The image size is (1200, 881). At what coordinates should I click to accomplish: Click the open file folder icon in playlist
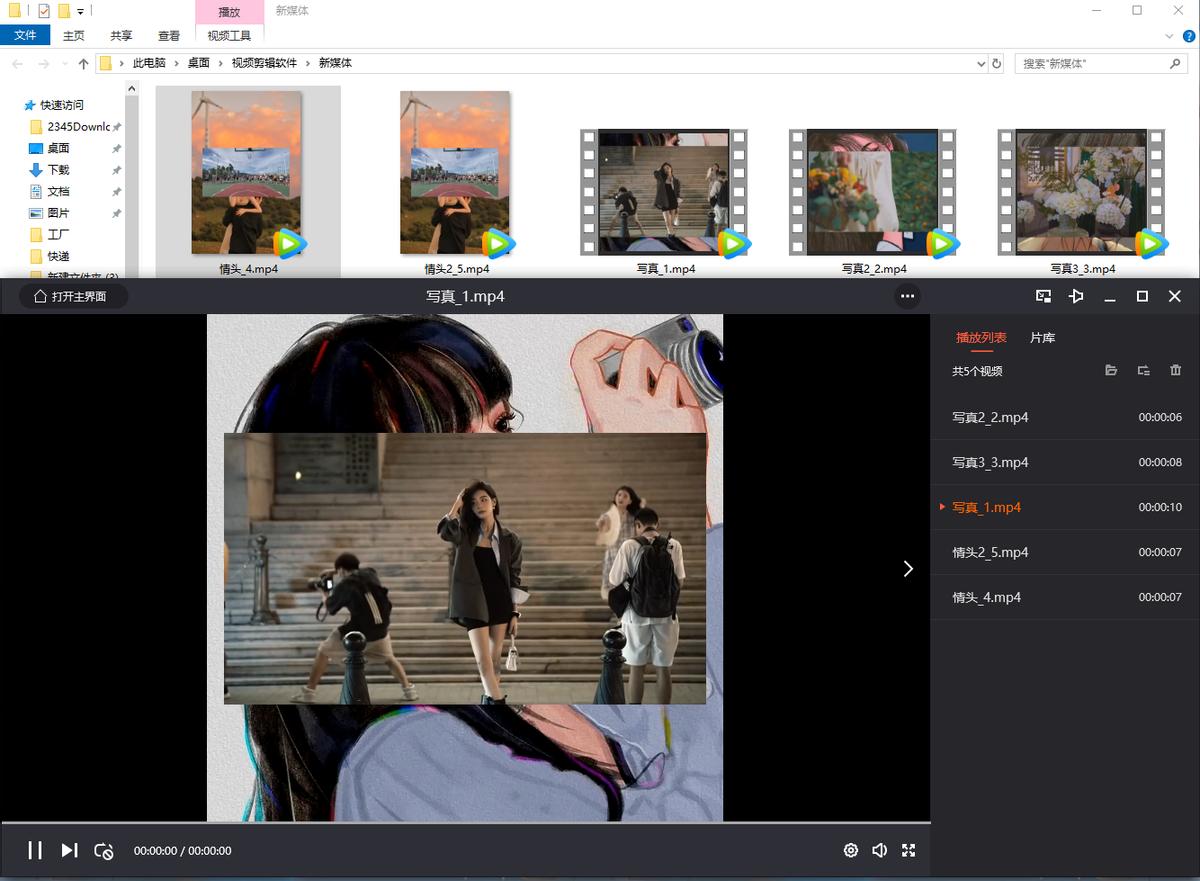1111,370
